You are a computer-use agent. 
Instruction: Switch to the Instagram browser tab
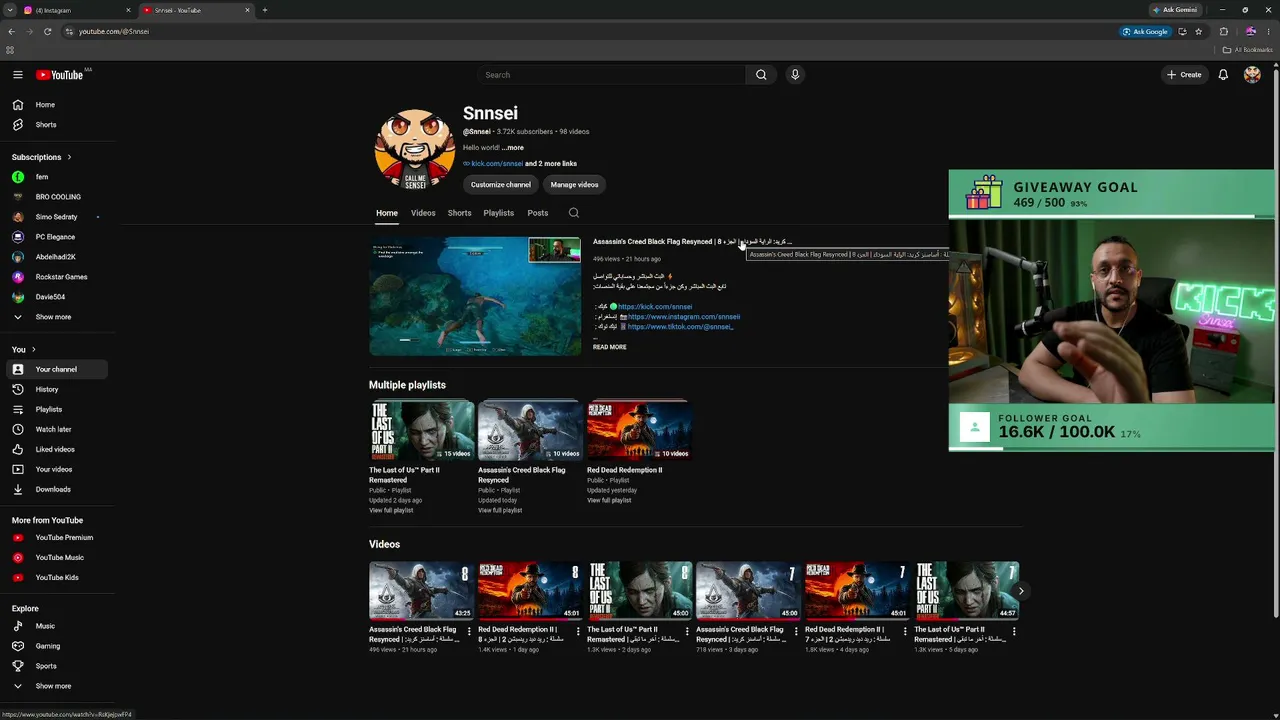[x=78, y=10]
